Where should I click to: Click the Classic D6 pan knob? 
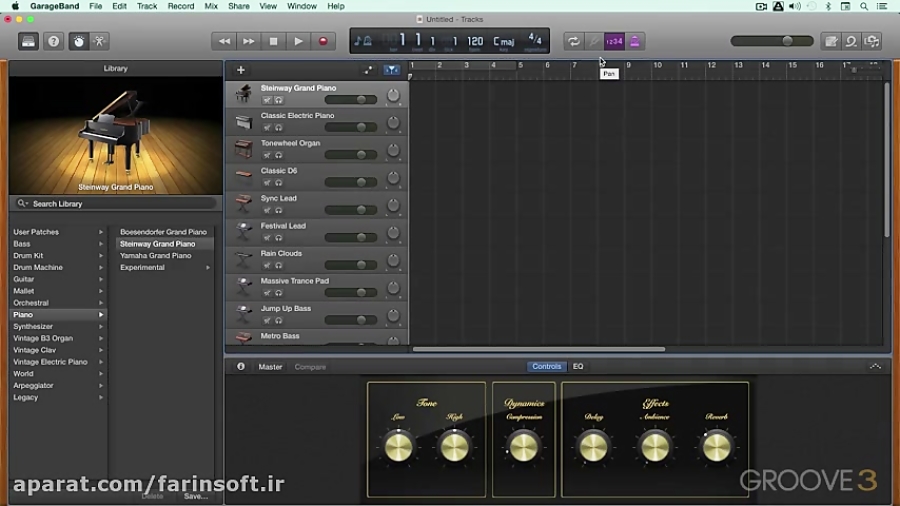pyautogui.click(x=393, y=178)
